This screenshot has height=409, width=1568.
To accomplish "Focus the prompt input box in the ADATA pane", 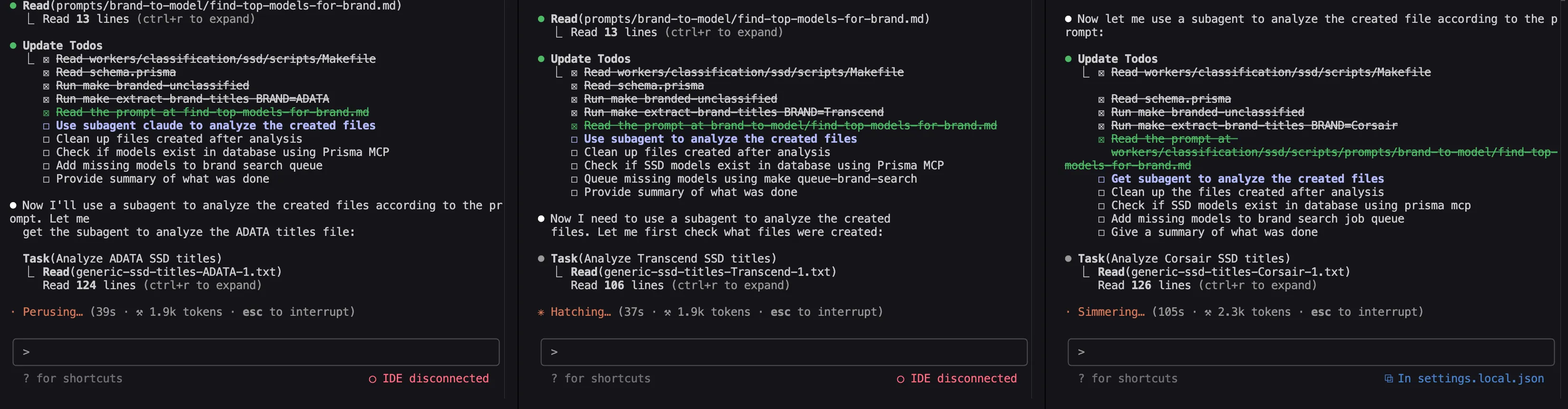I will click(255, 352).
